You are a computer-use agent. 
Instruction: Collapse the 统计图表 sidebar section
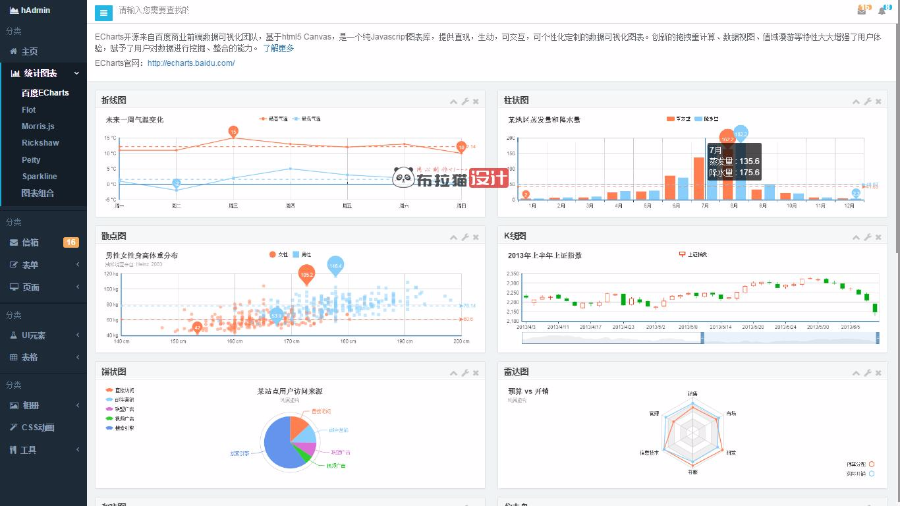coord(43,73)
